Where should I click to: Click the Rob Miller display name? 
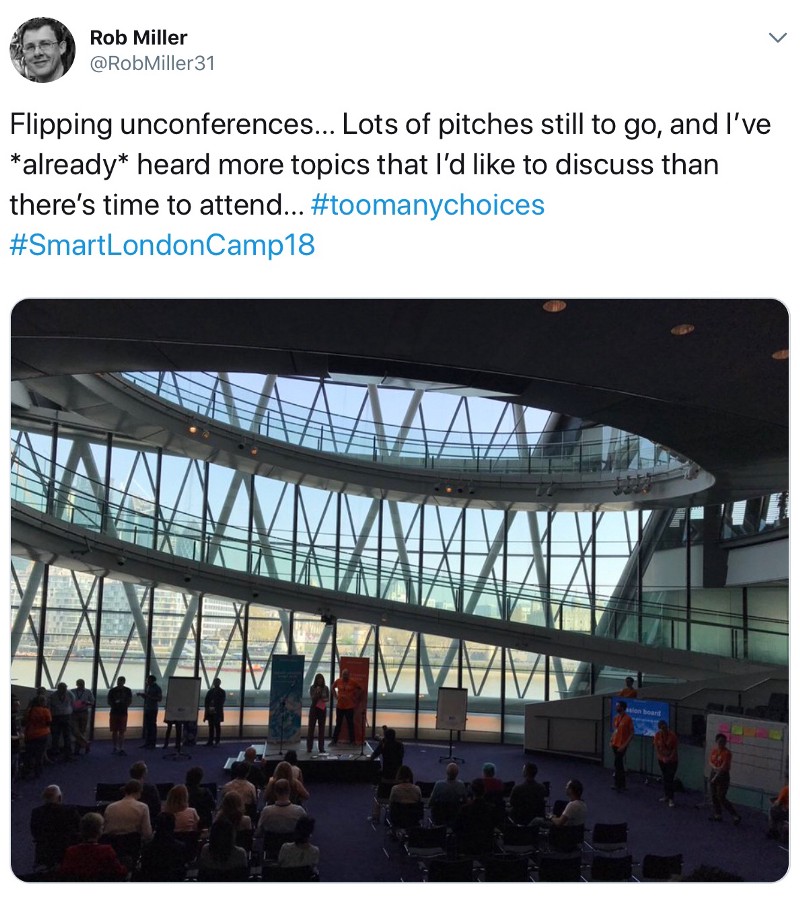(x=138, y=38)
